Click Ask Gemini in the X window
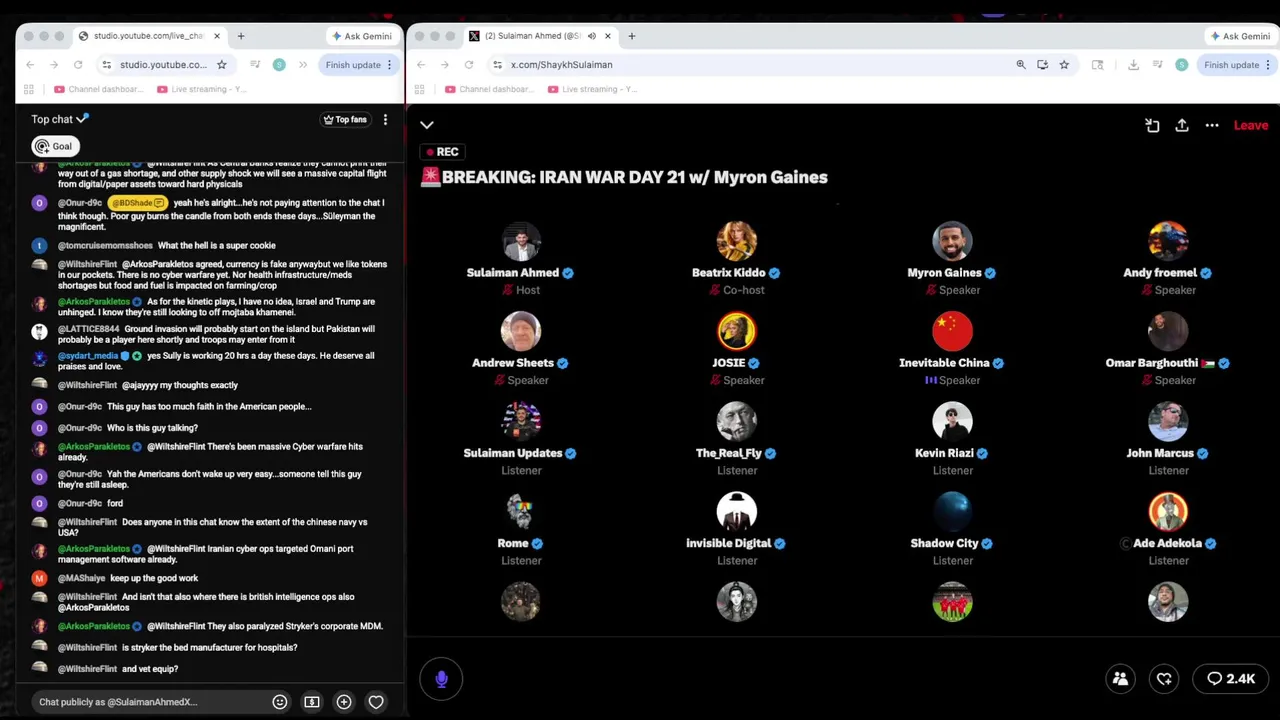The height and width of the screenshot is (720, 1280). (x=1240, y=36)
